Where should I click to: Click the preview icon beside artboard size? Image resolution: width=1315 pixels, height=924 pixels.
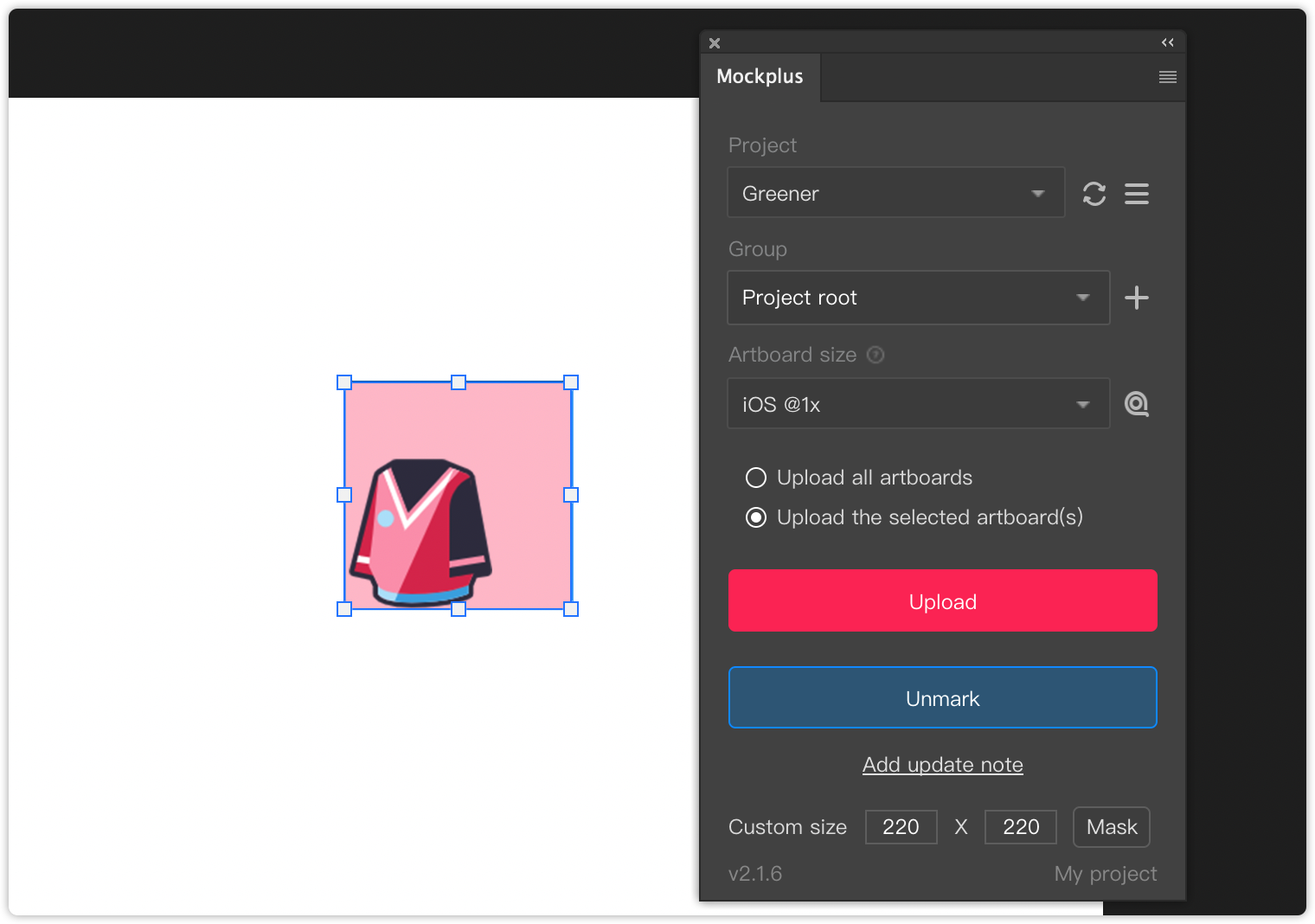pos(1137,404)
